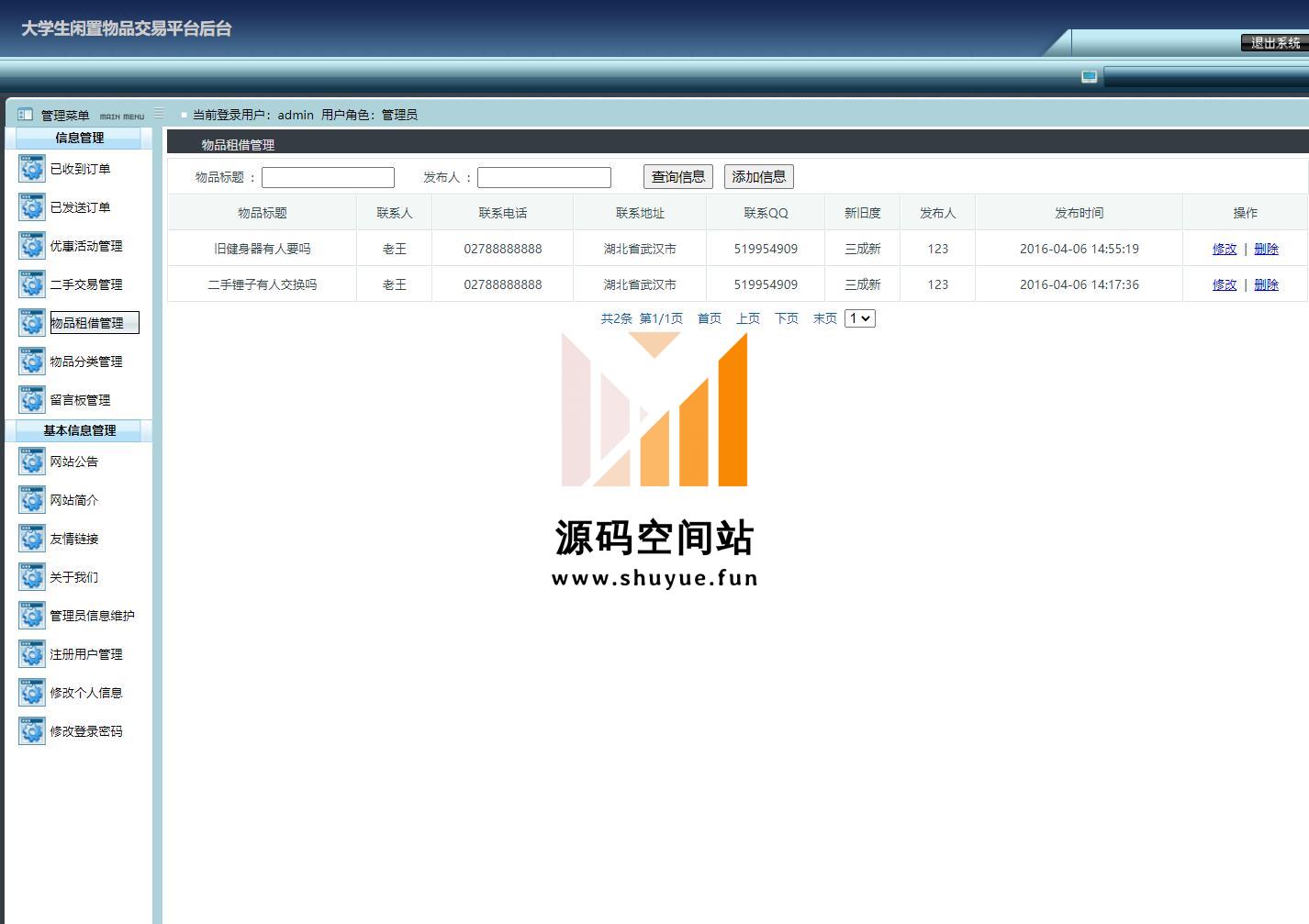Click the gear icon beside 注册用户管理
The width and height of the screenshot is (1309, 924).
click(x=32, y=654)
